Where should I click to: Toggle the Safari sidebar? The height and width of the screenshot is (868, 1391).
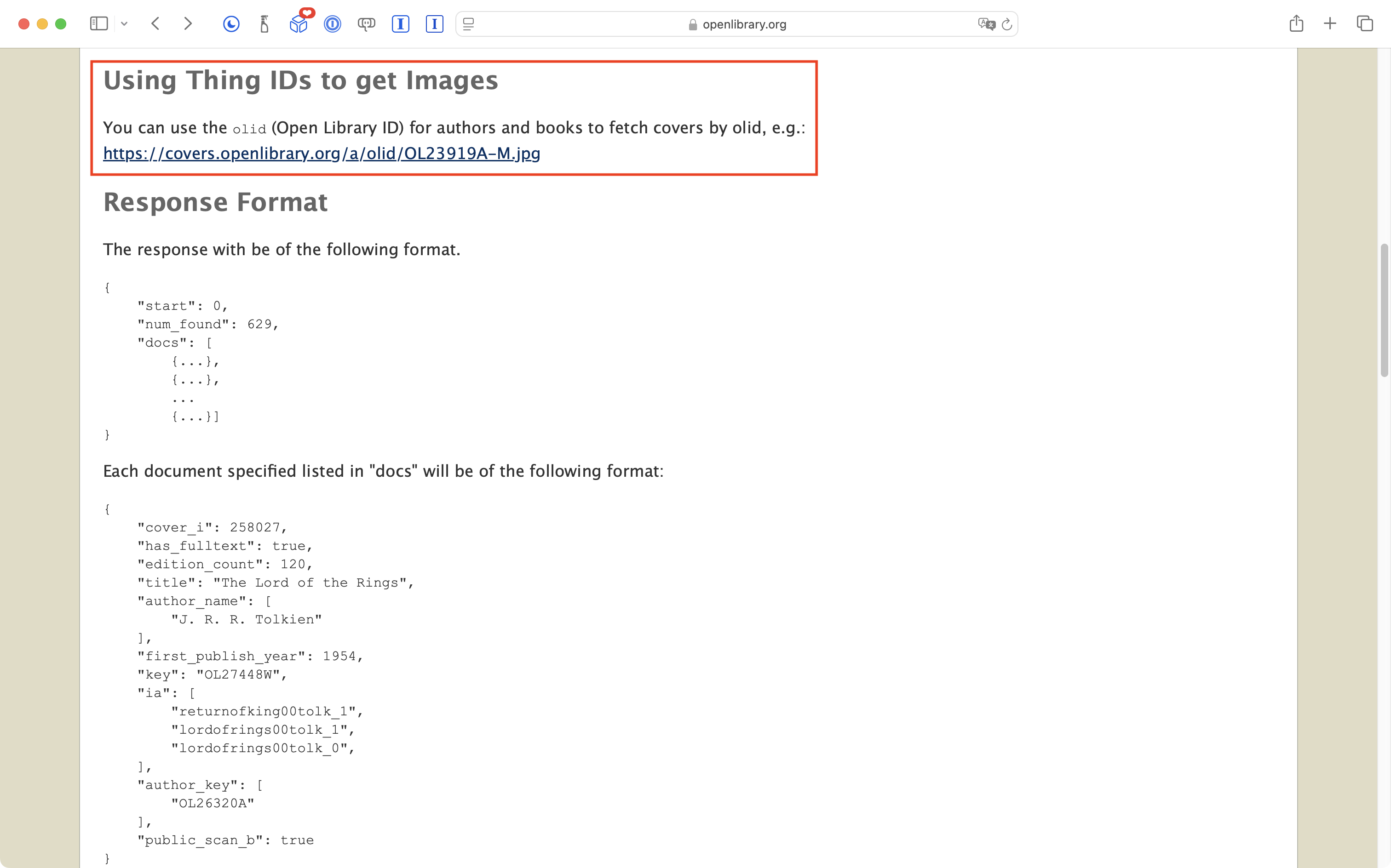click(99, 23)
